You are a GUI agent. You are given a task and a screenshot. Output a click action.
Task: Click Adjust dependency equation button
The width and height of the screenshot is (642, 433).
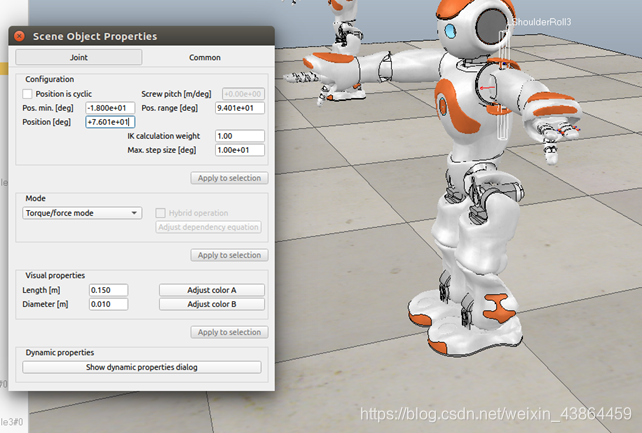(208, 227)
